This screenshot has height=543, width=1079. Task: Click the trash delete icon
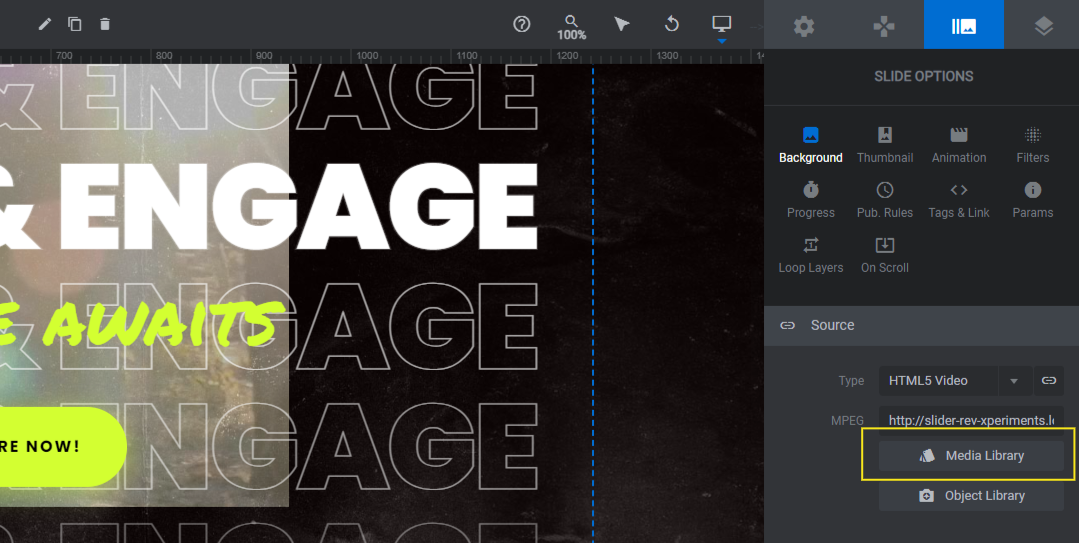pos(105,24)
